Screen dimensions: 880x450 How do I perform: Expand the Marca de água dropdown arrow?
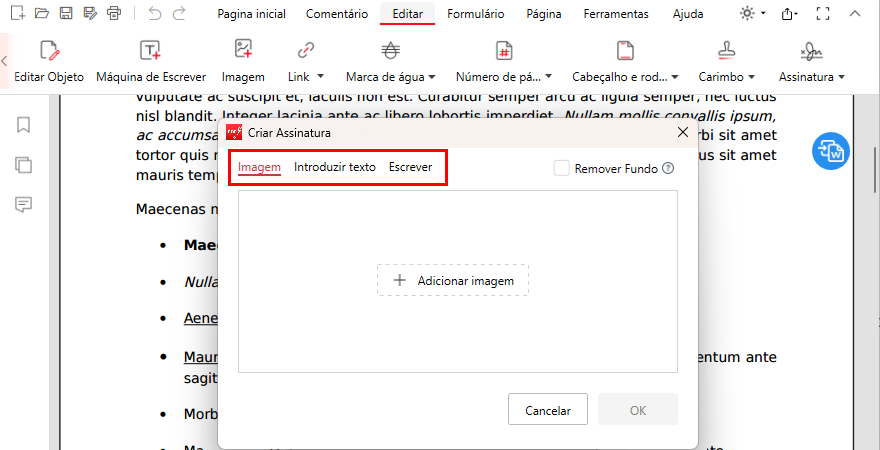(433, 76)
